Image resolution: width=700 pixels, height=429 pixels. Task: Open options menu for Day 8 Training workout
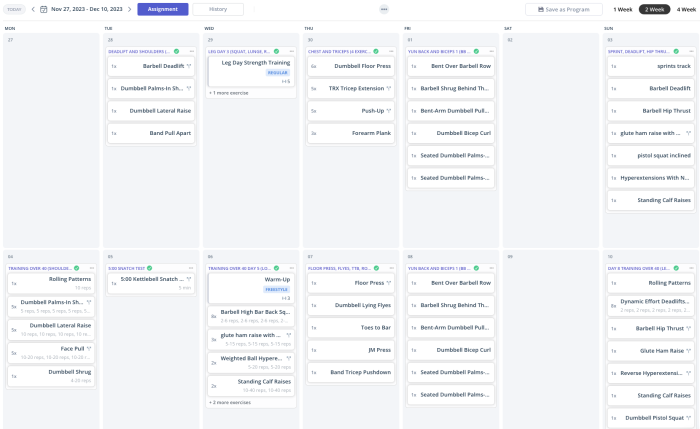pos(691,268)
